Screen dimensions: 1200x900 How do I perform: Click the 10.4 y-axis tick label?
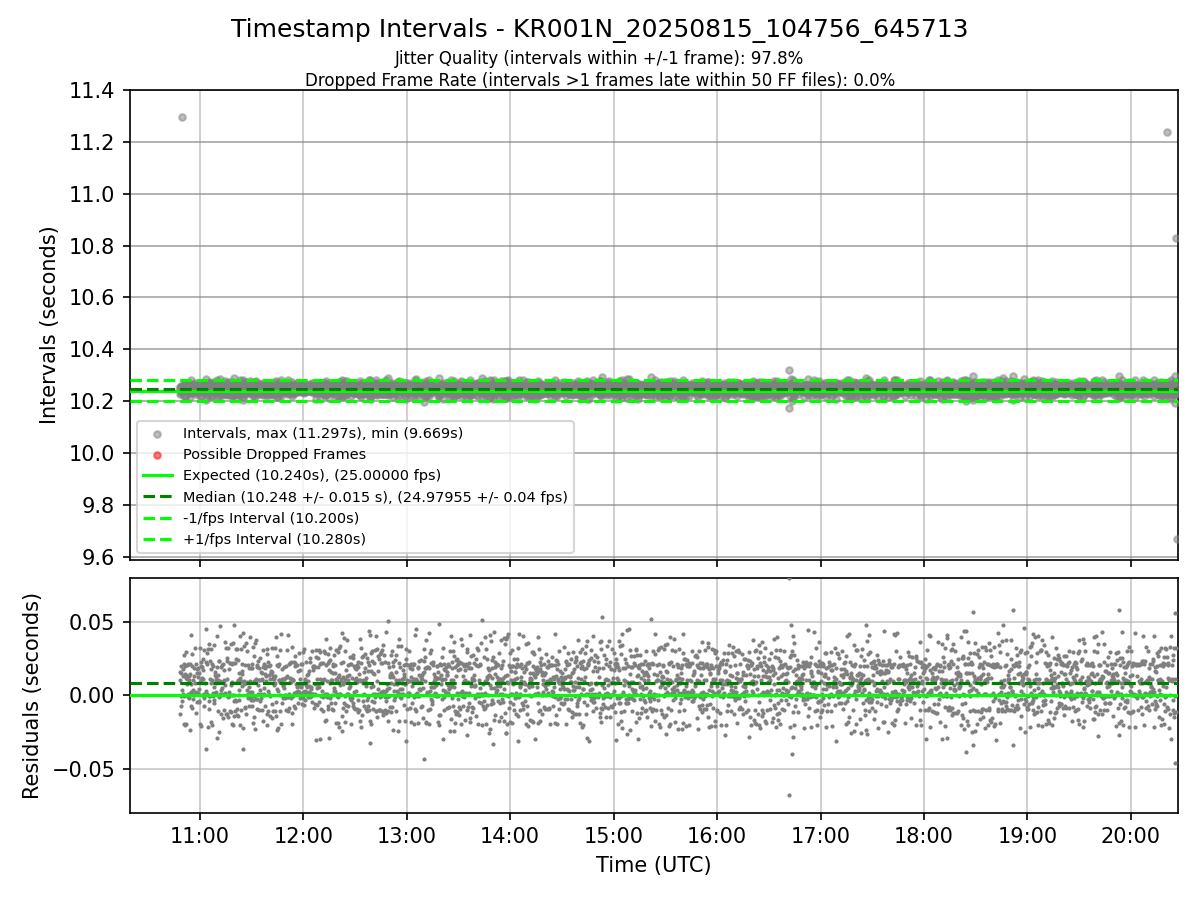coord(93,350)
